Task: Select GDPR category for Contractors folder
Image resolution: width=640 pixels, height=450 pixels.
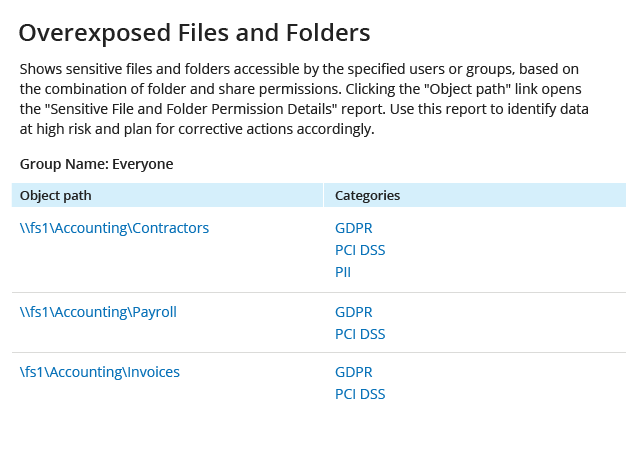Action: [353, 228]
